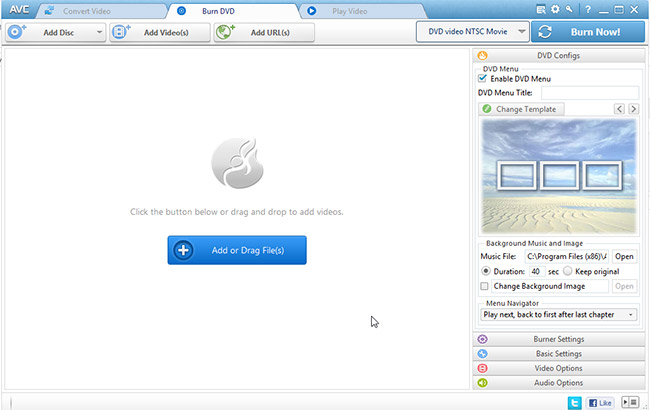Go to next DVD menu template arrow
650x410 pixels.
click(634, 108)
